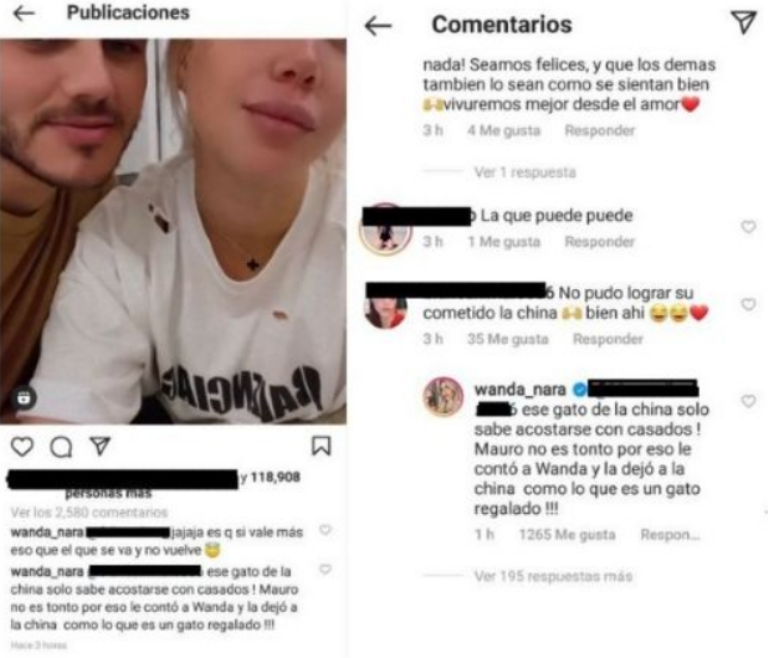Save the post with the bookmark icon

point(321,446)
